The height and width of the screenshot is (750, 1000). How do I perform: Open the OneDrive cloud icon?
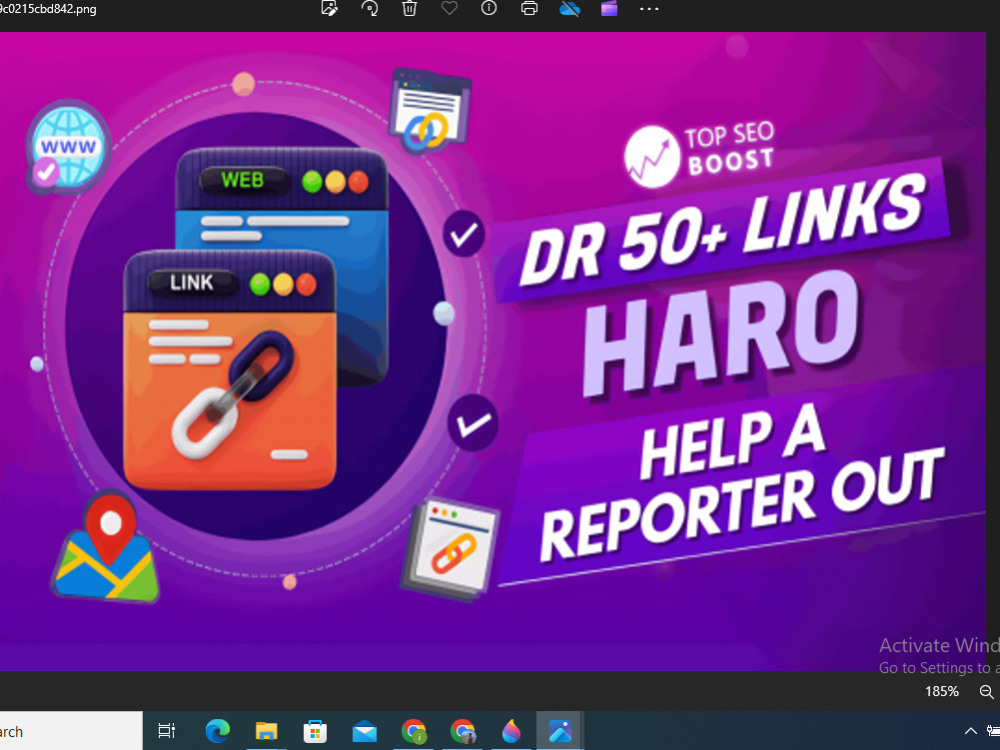click(569, 8)
